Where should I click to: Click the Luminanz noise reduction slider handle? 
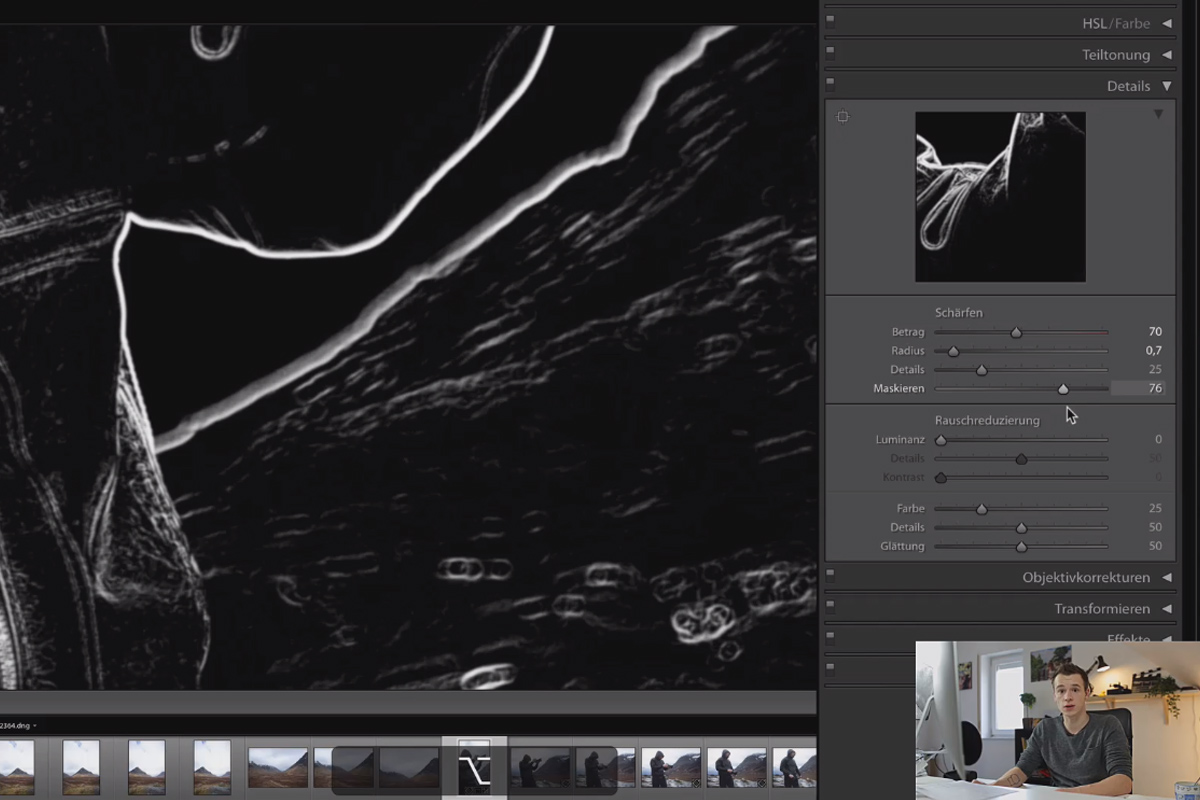[x=940, y=440]
